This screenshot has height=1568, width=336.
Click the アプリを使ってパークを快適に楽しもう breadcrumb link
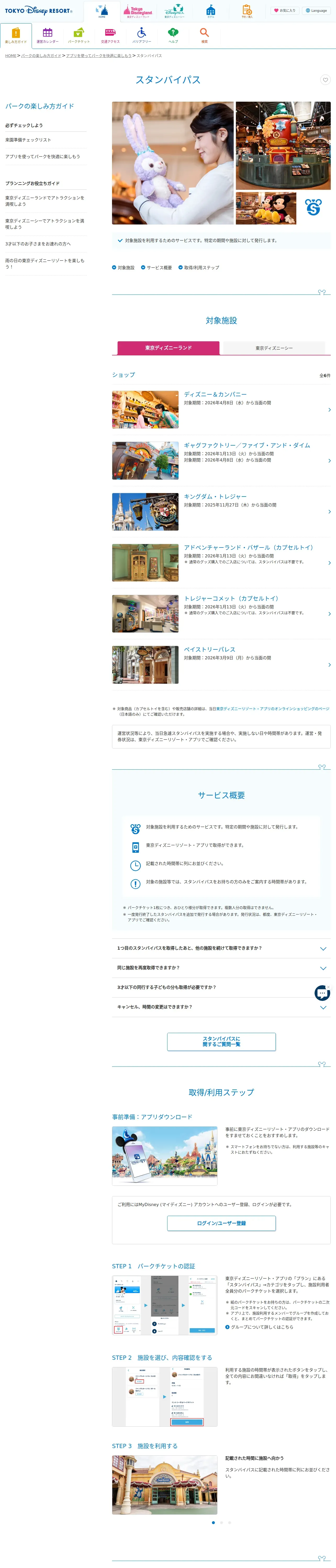[x=99, y=55]
